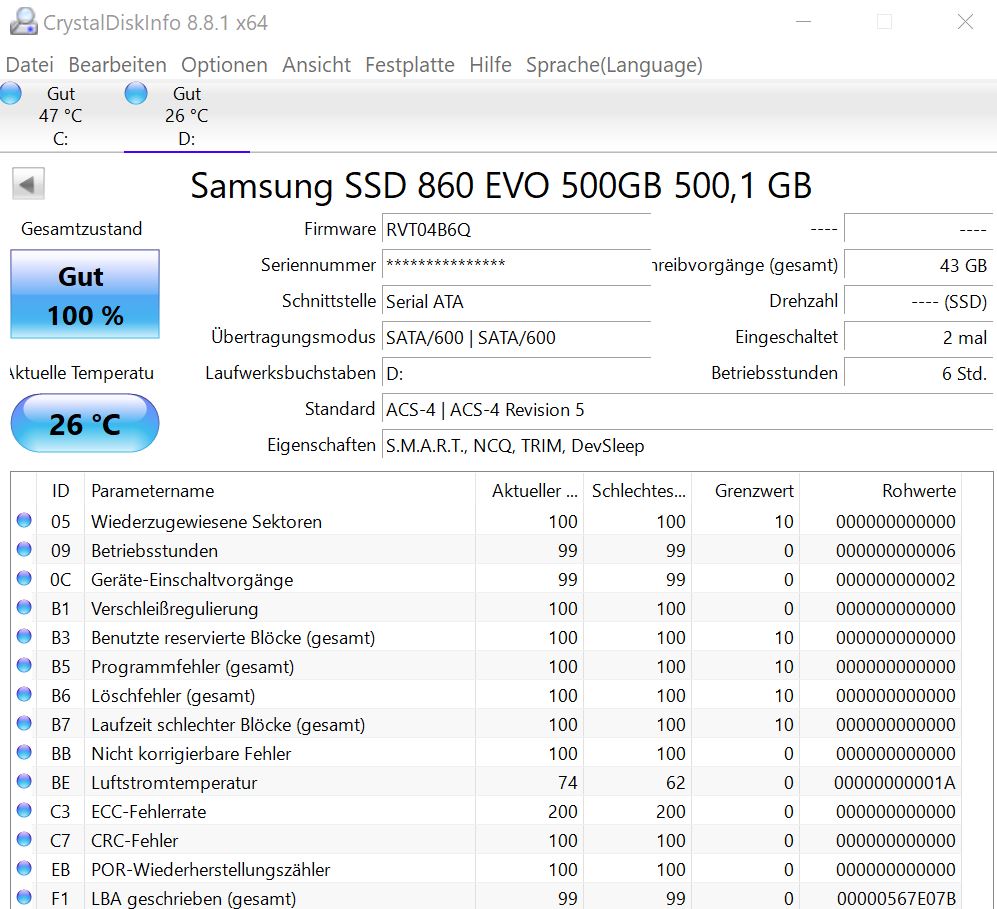This screenshot has width=997, height=909.
Task: Open the Festplatte menu
Action: pyautogui.click(x=409, y=65)
